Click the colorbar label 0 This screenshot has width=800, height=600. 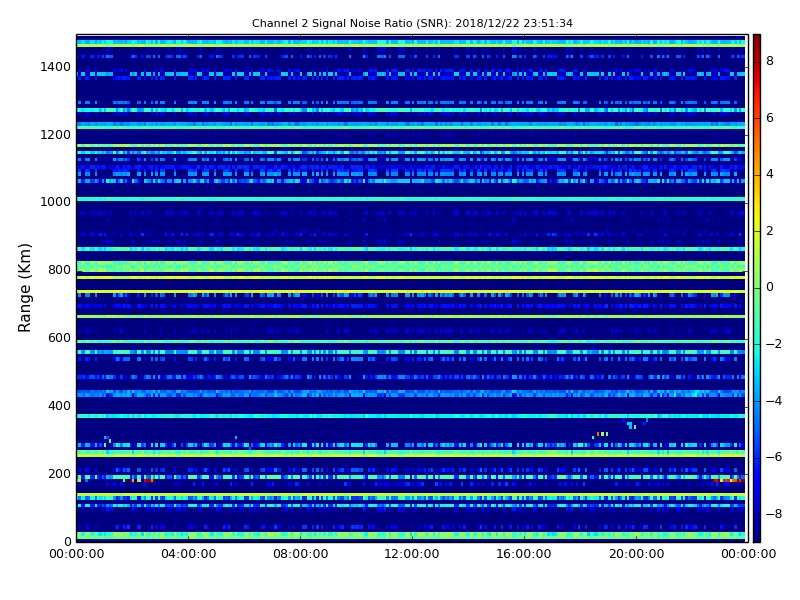tap(770, 287)
